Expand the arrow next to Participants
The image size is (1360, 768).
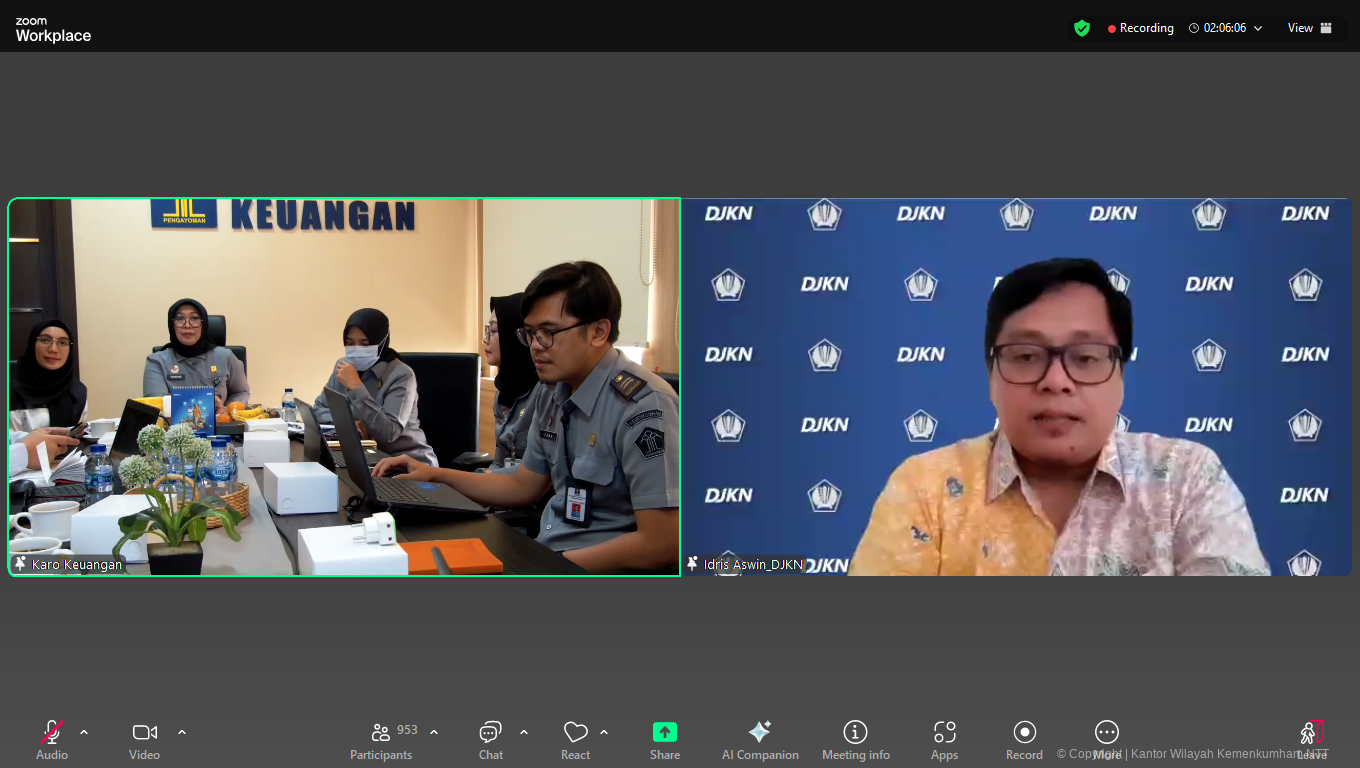click(x=434, y=732)
